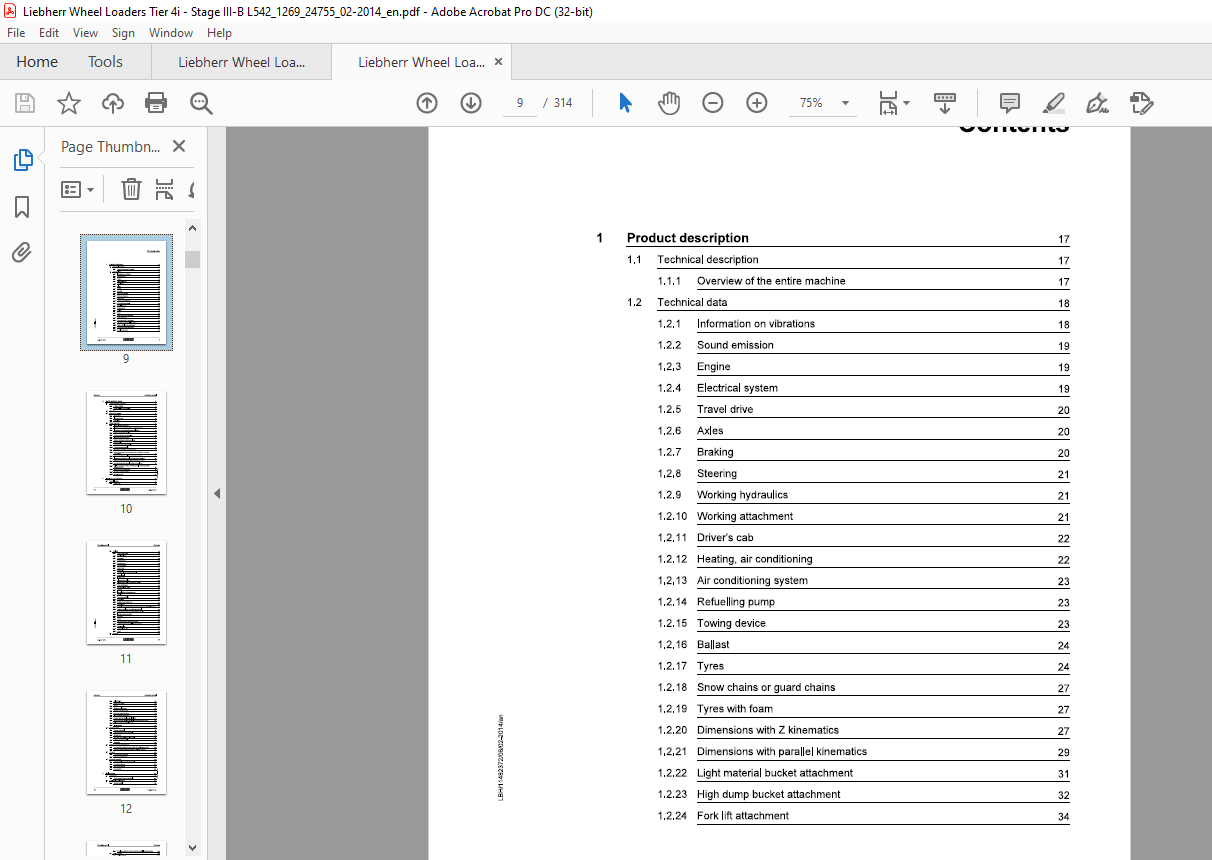Image resolution: width=1212 pixels, height=860 pixels.
Task: Select the Highlight text pen tool
Action: tap(1053, 103)
